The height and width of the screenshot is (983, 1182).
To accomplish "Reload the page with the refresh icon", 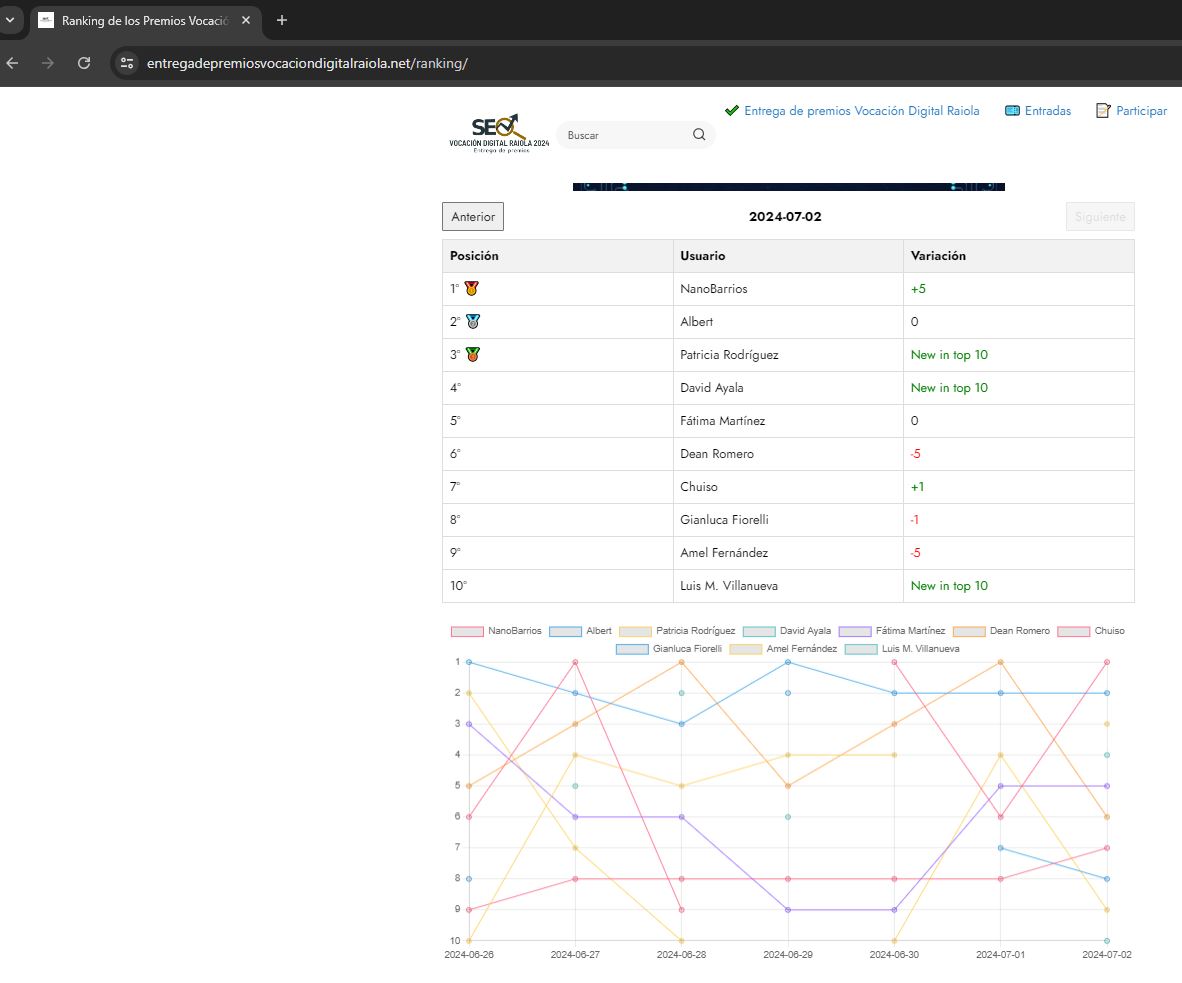I will [85, 63].
